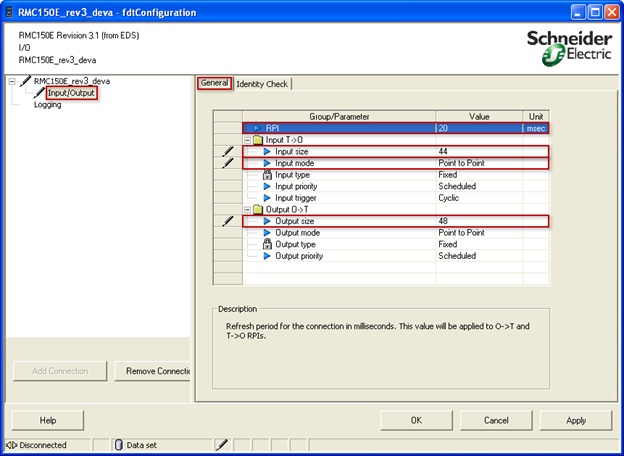Collapse the Input T->O parameter group
This screenshot has width=624, height=456.
click(x=248, y=140)
